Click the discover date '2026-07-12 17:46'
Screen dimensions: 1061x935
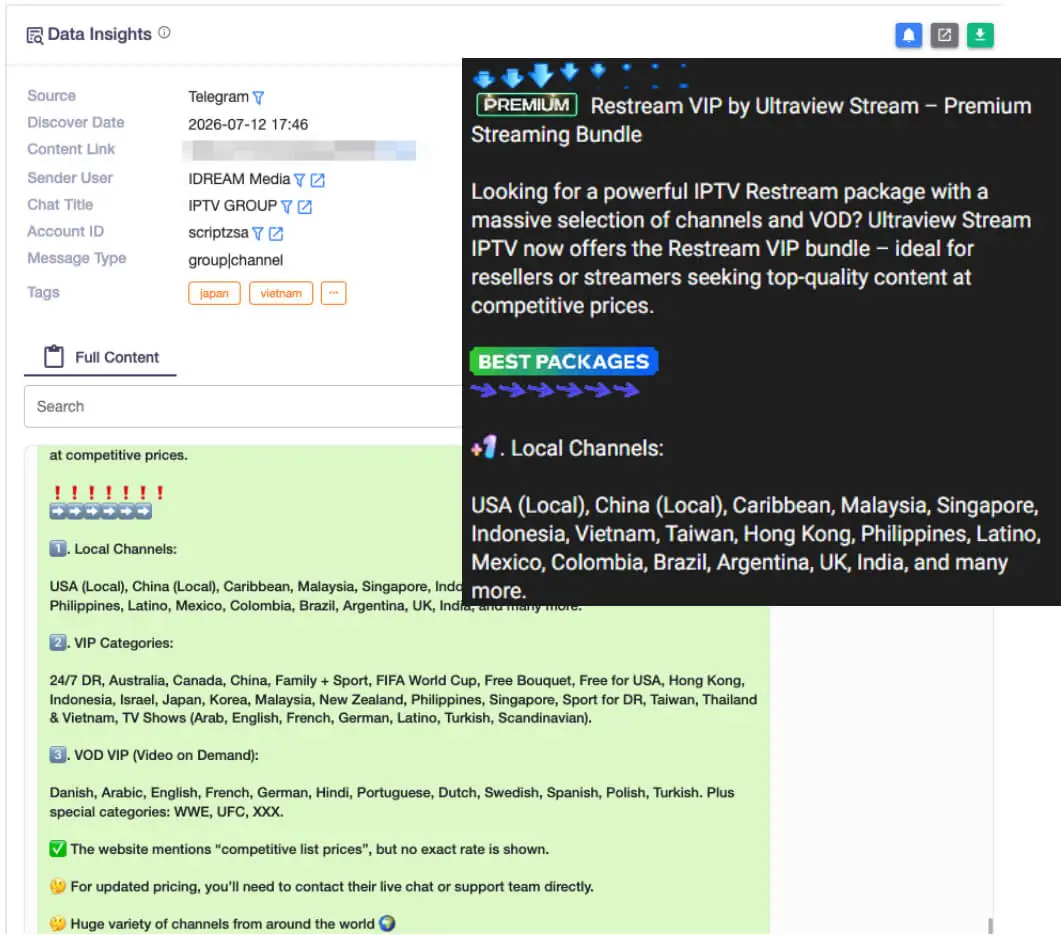click(x=248, y=124)
